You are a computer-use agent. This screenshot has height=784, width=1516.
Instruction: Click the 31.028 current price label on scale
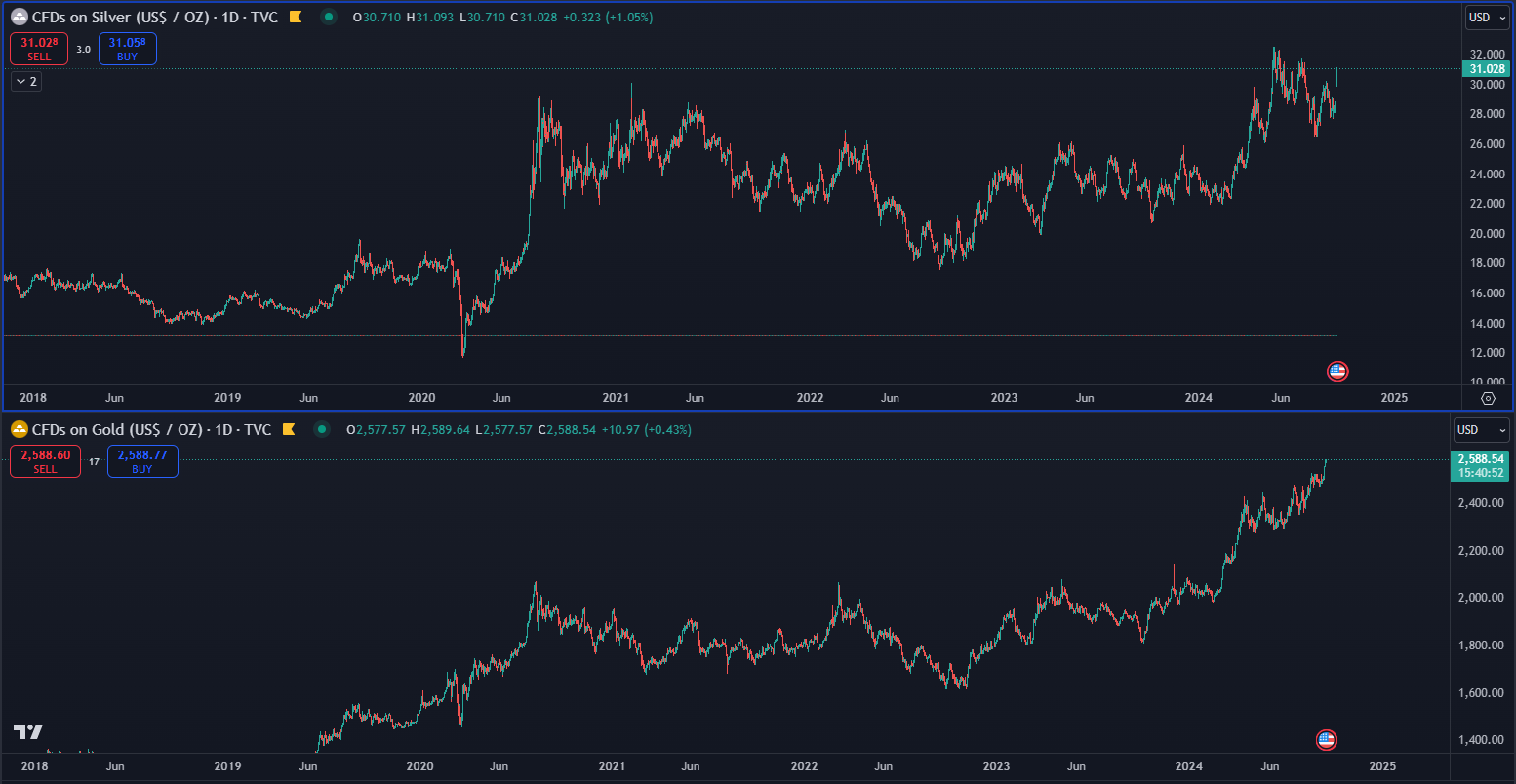pyautogui.click(x=1485, y=68)
